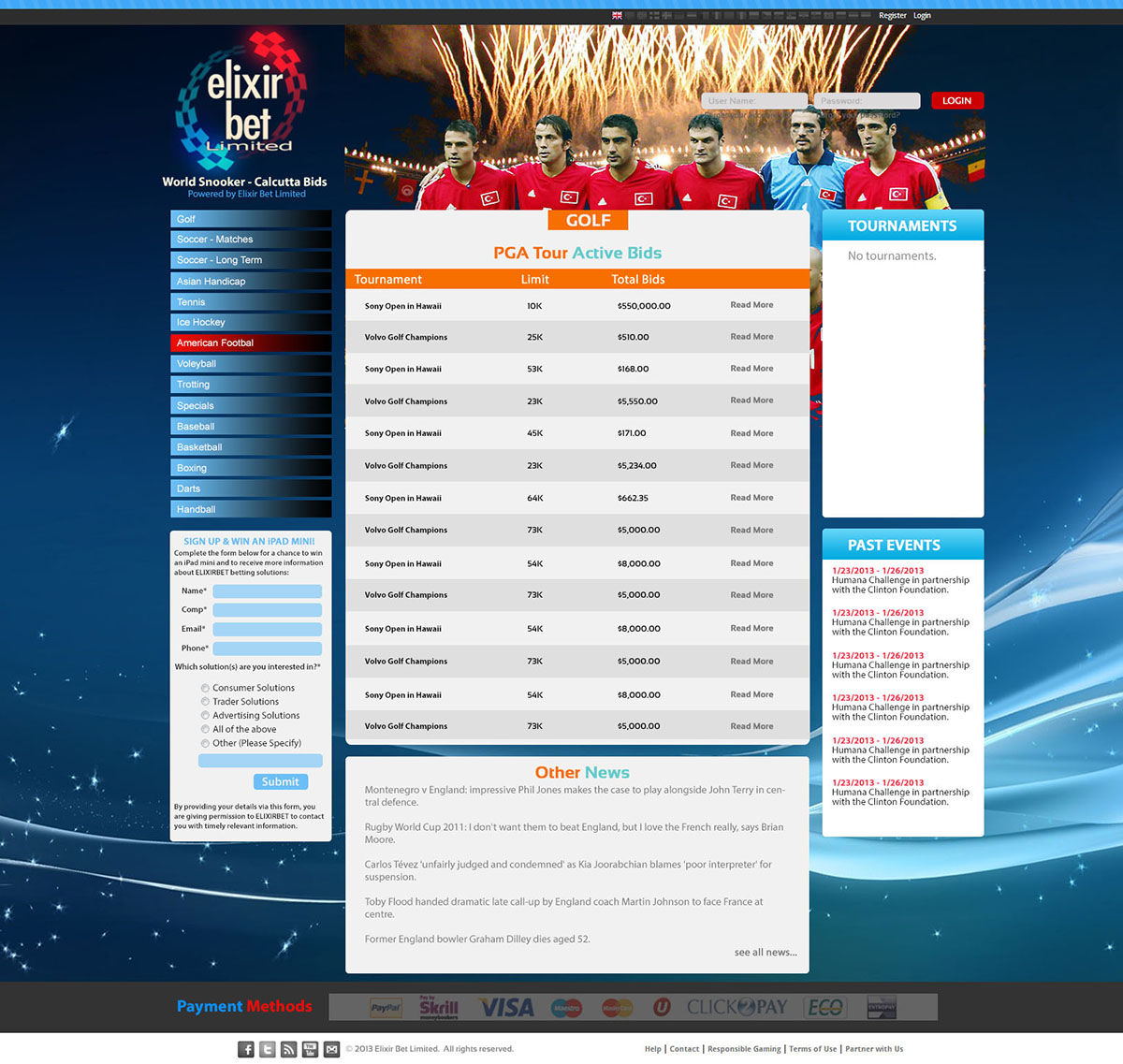This screenshot has height=1064, width=1123.
Task: Open Terms of Use footer link
Action: [813, 1049]
